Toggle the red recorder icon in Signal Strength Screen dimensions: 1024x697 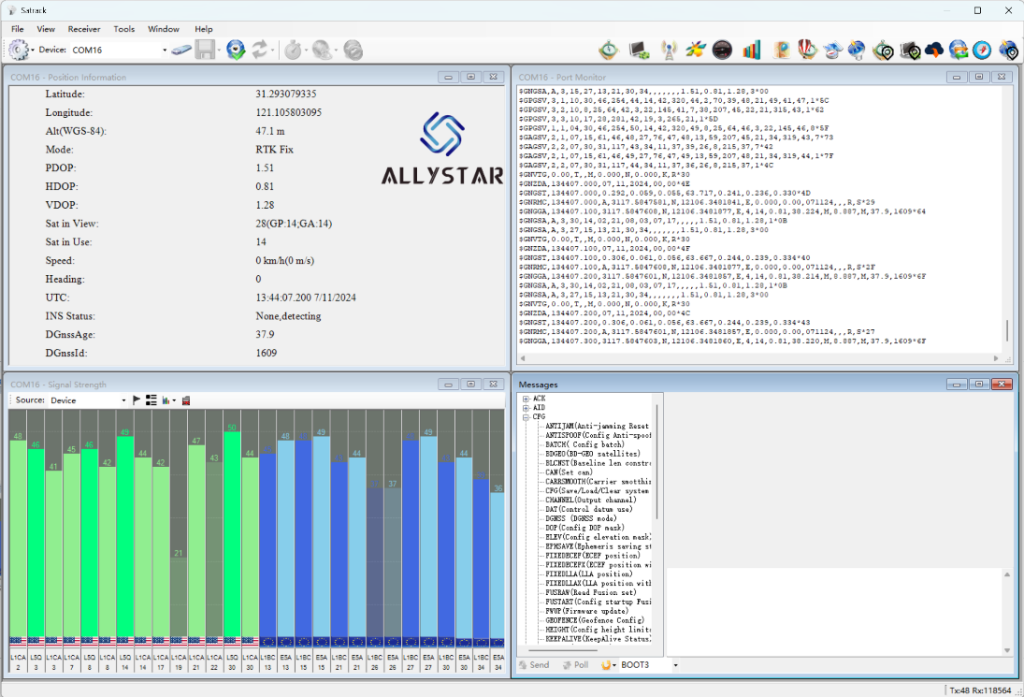pyautogui.click(x=186, y=400)
